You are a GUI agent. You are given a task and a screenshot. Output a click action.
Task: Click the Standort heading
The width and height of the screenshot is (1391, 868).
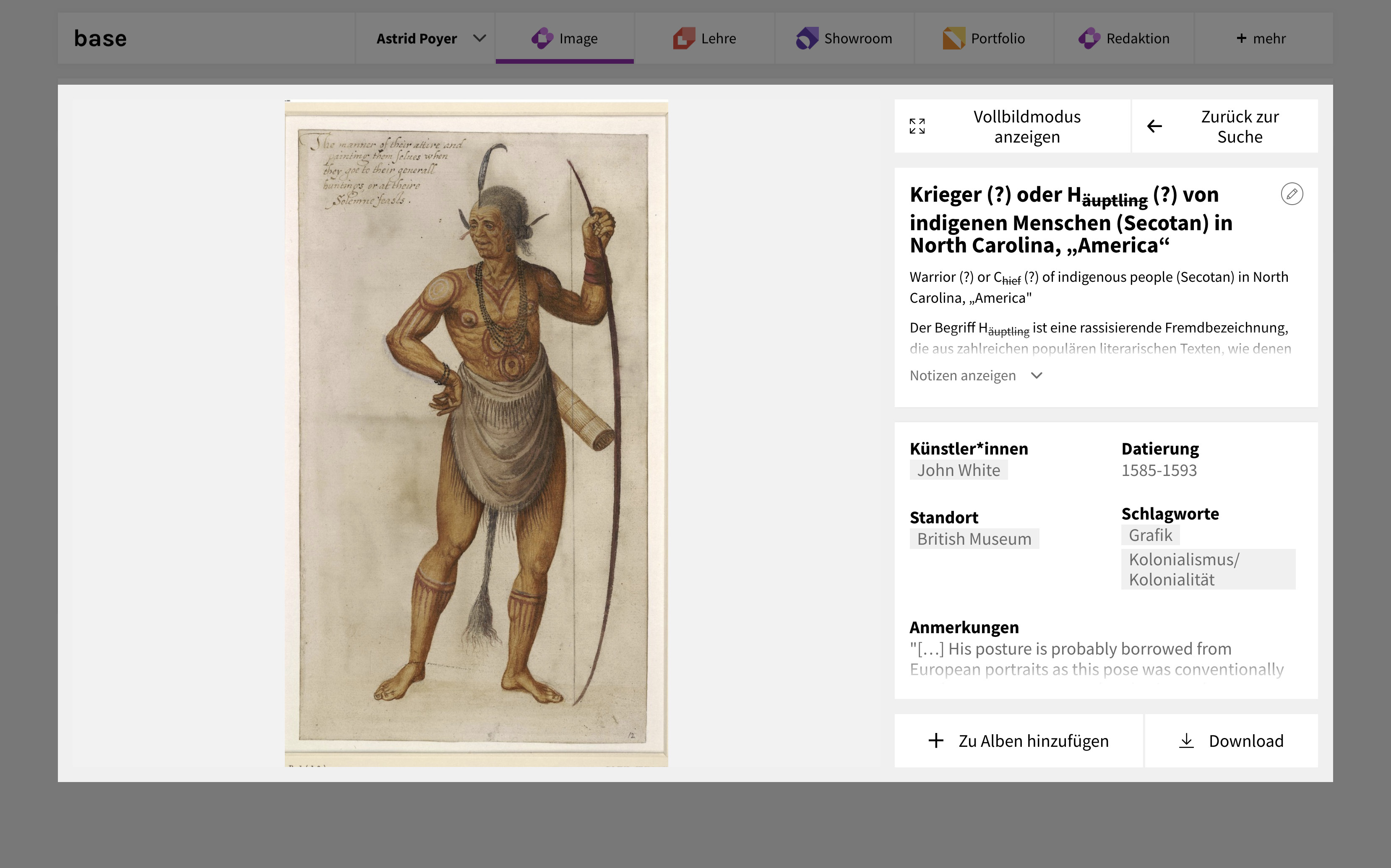point(943,517)
